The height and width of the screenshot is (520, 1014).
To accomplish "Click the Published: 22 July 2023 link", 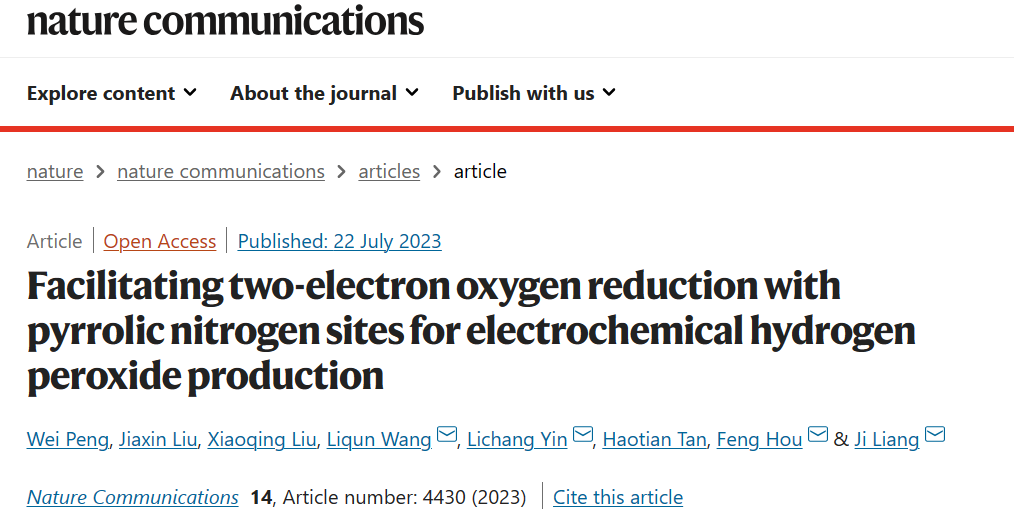I will (x=340, y=241).
